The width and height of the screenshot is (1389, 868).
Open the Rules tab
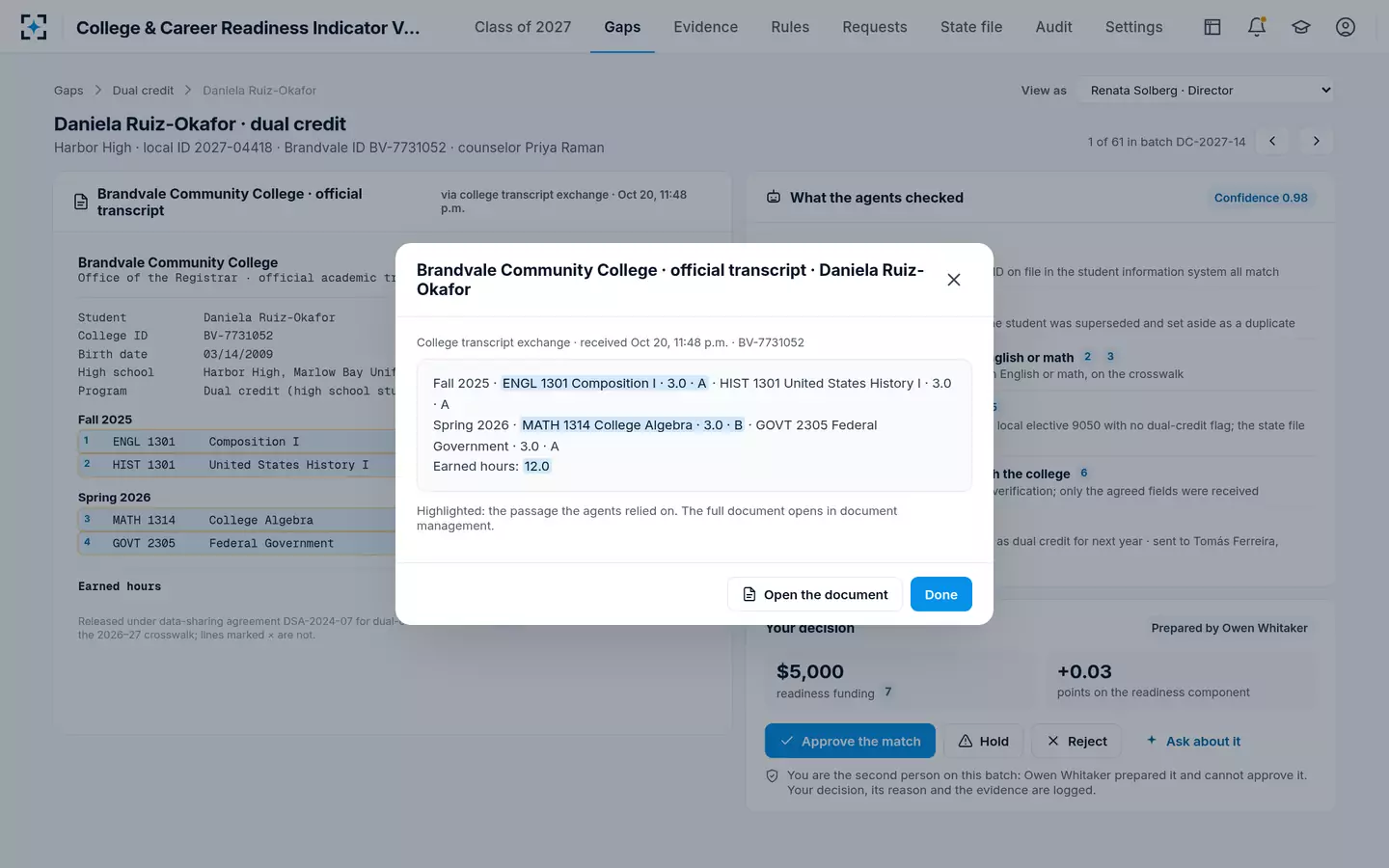(790, 27)
